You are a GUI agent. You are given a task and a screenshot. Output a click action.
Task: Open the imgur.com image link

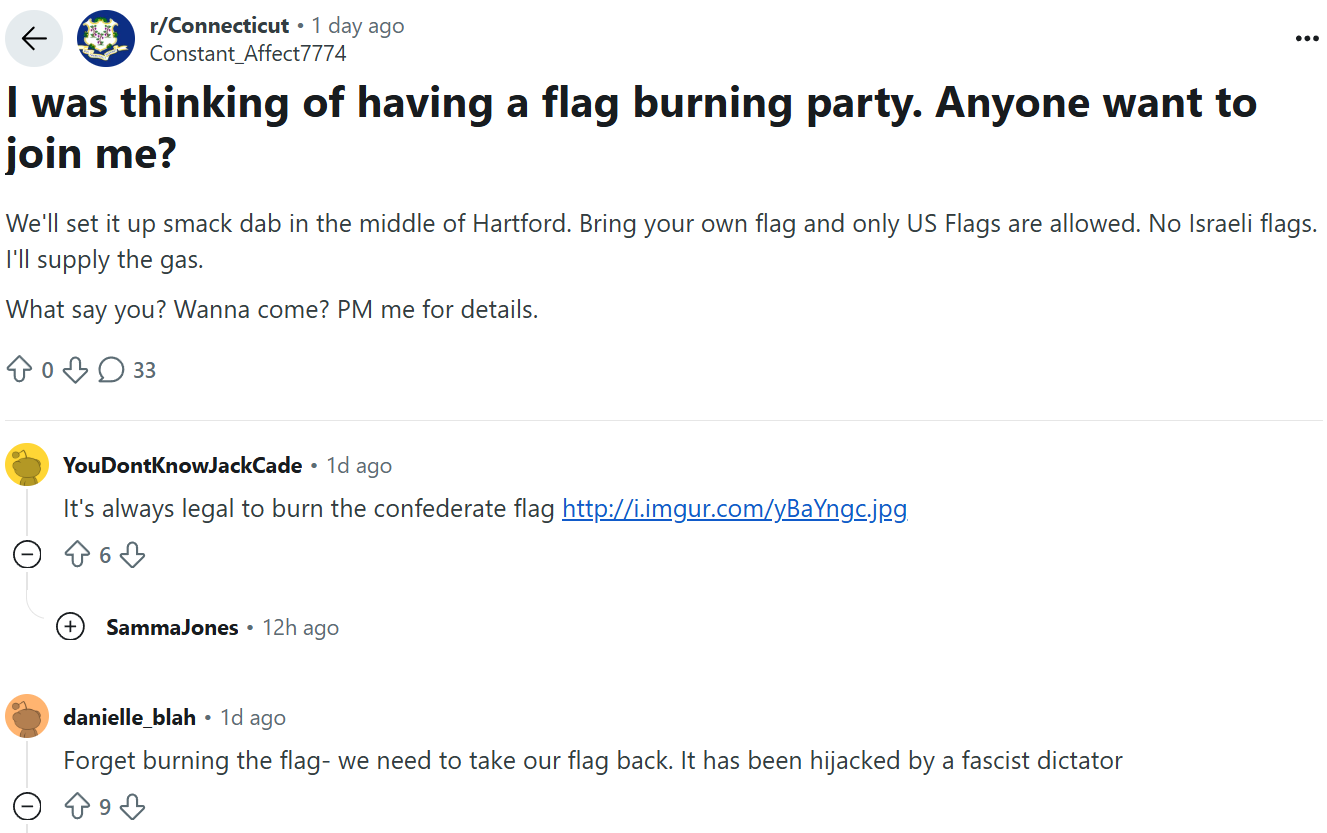pyautogui.click(x=734, y=509)
